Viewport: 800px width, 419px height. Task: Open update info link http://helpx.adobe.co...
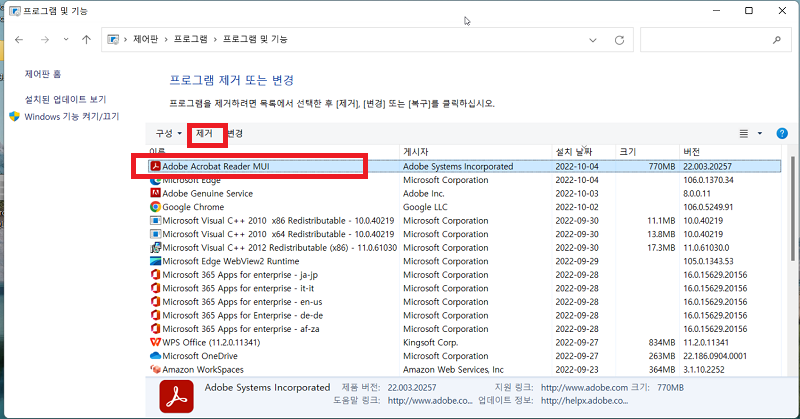(584, 401)
